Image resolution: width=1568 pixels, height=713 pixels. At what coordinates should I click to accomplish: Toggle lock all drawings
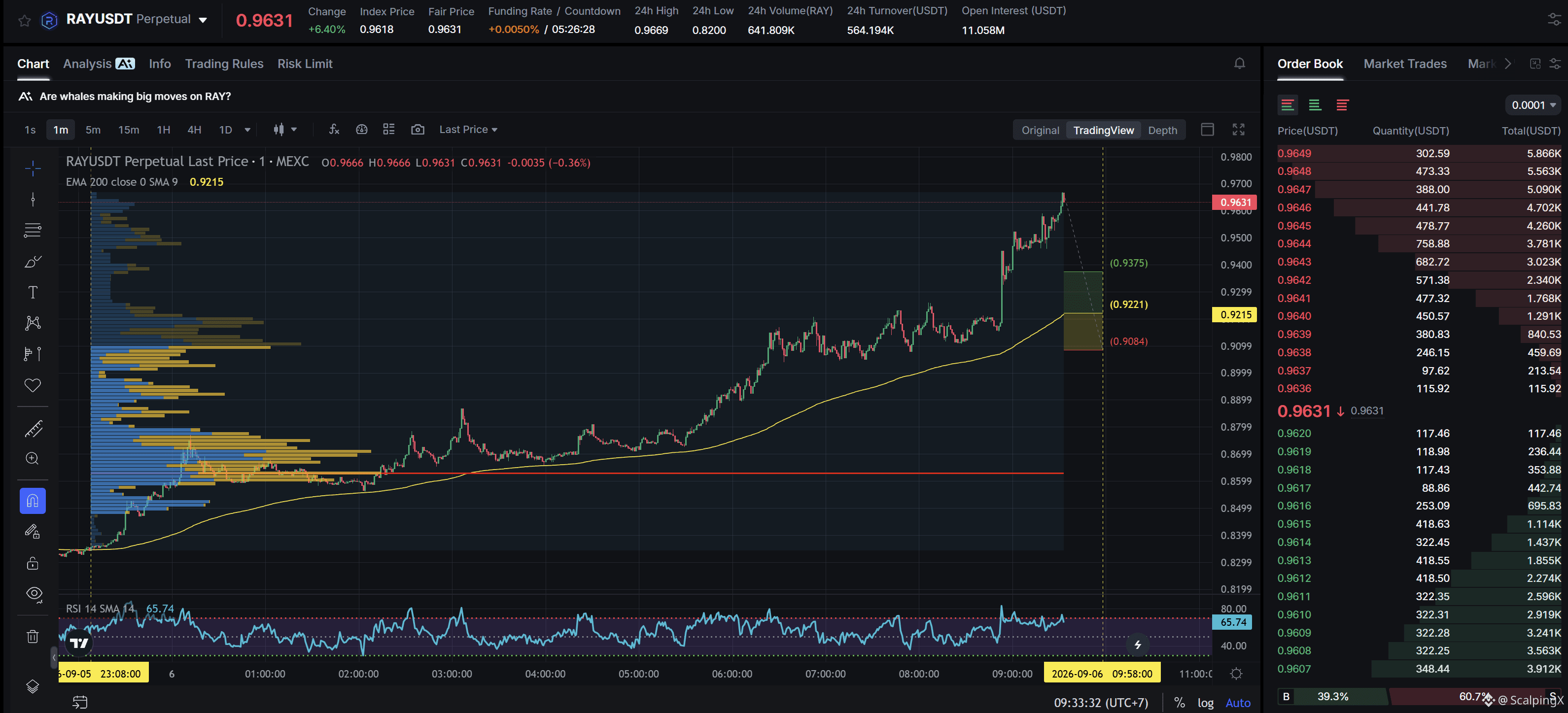(x=33, y=563)
